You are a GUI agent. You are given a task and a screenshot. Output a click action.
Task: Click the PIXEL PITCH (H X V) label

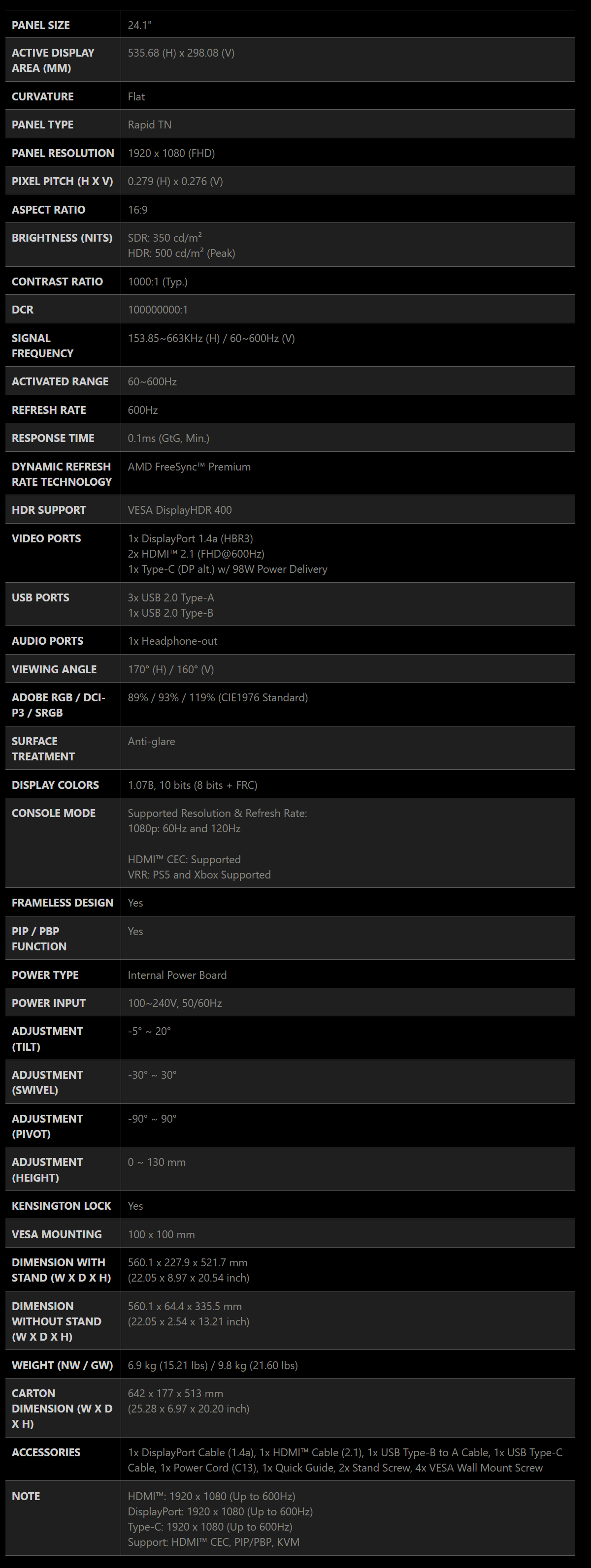point(62,182)
